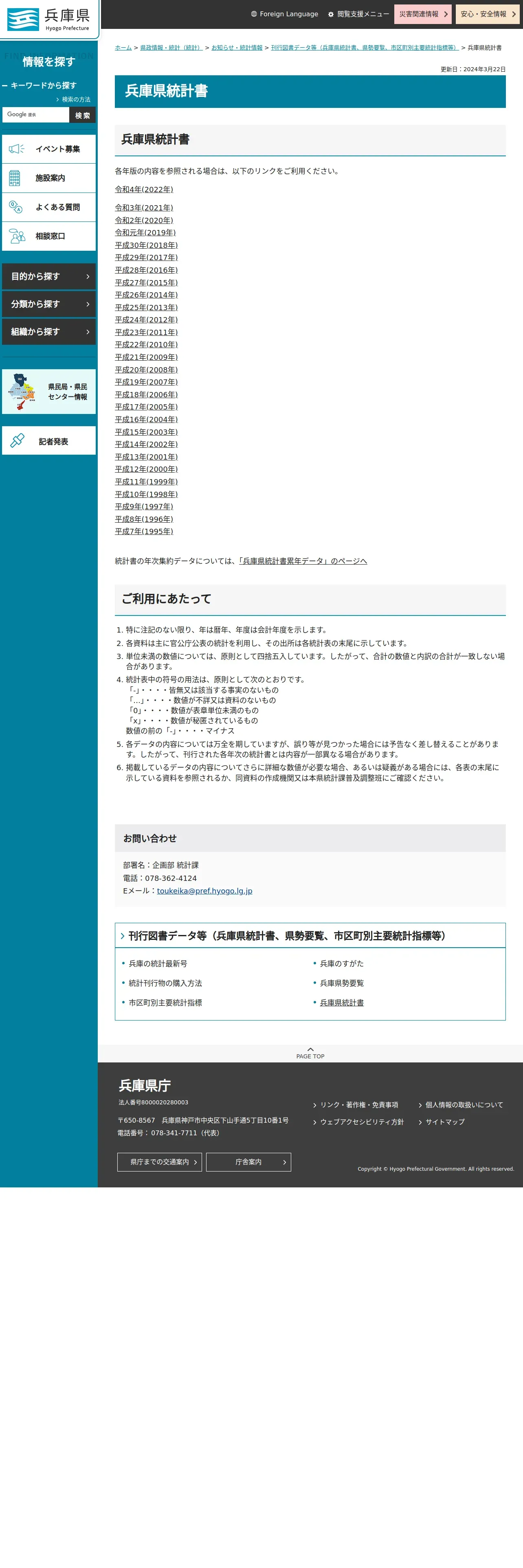Open the 令和2年(2020年) link

pos(144,220)
